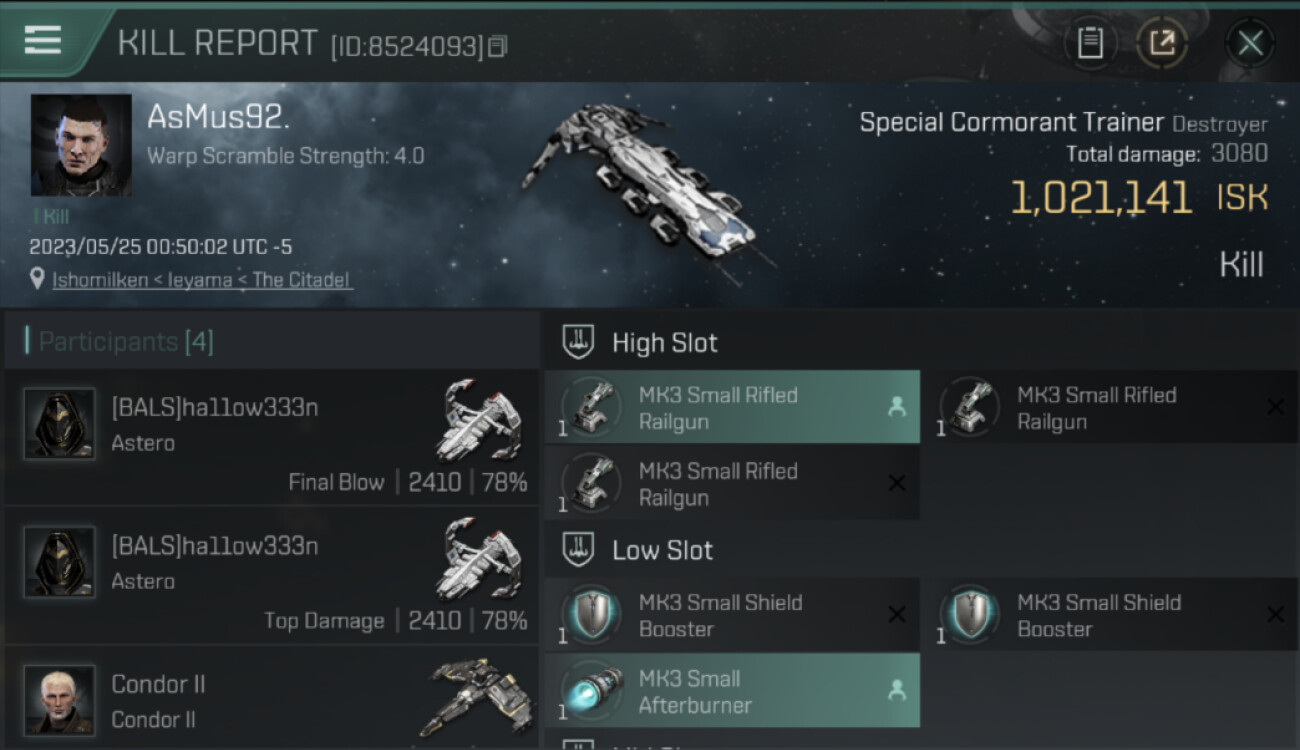Open Top Damage participant hallow333n entry
1300x750 pixels.
pyautogui.click(x=272, y=578)
